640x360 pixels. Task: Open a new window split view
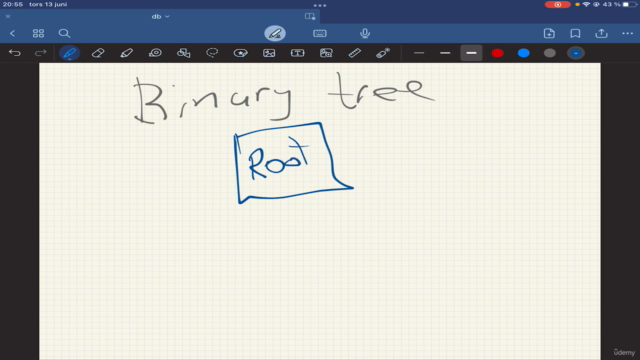pos(310,16)
